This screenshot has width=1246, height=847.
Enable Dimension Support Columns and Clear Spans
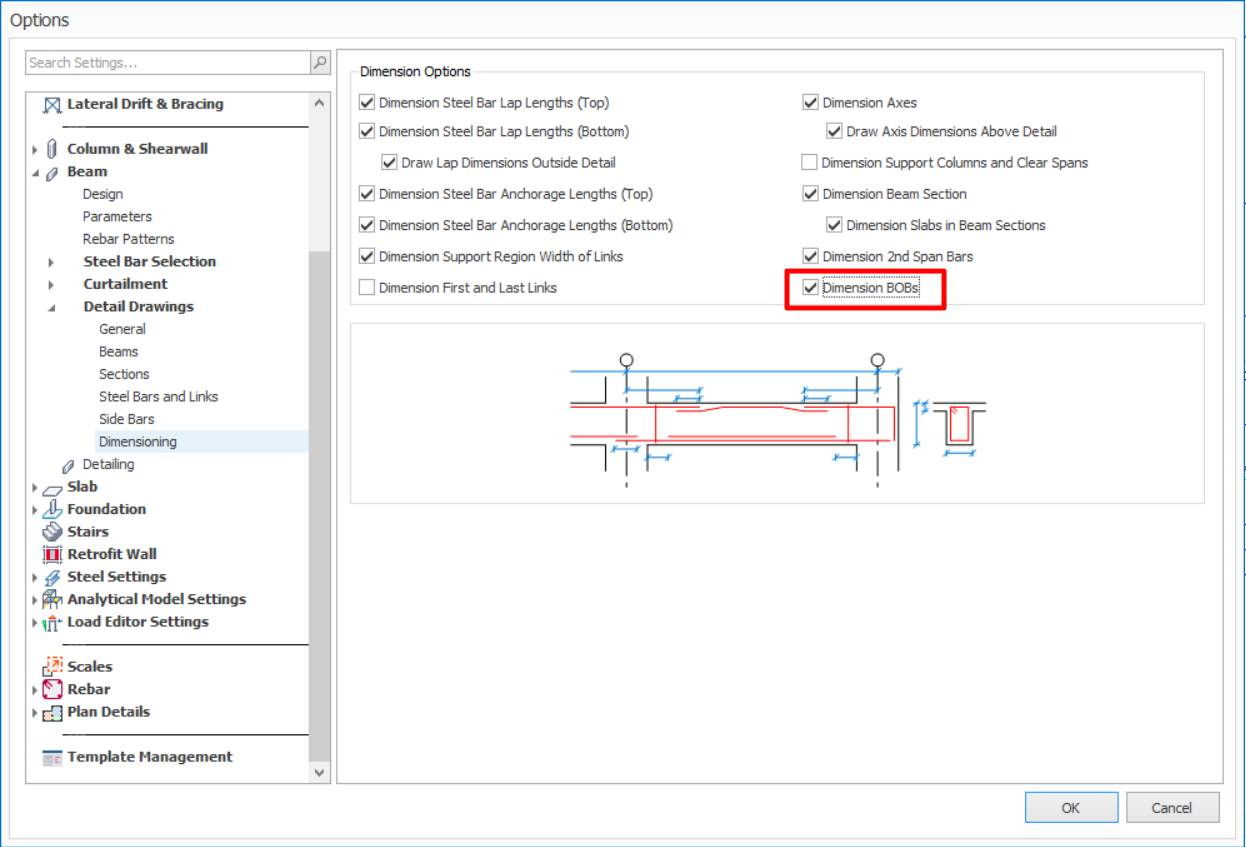tap(811, 163)
